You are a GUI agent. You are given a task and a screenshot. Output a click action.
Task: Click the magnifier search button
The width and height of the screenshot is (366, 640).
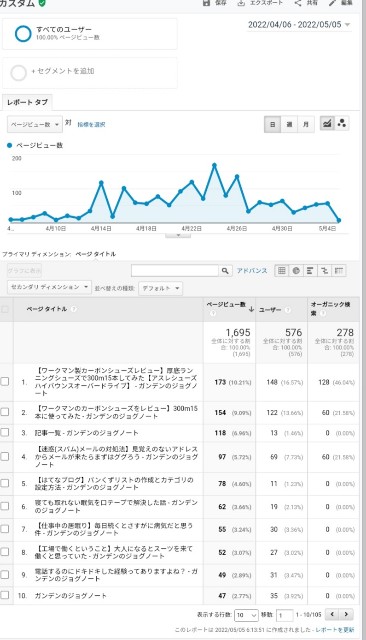tap(225, 271)
